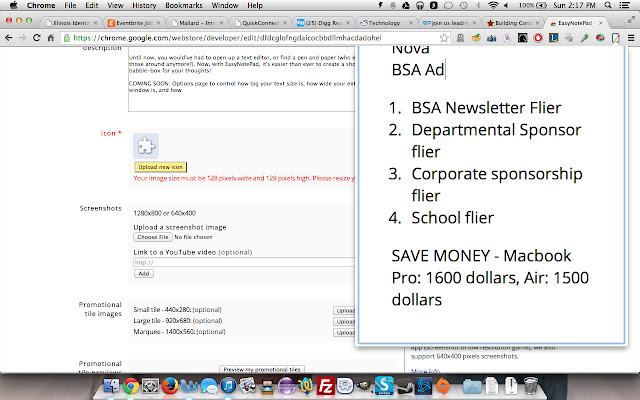Reload the page with the refresh icon
The width and height of the screenshot is (640, 400).
pyautogui.click(x=36, y=38)
